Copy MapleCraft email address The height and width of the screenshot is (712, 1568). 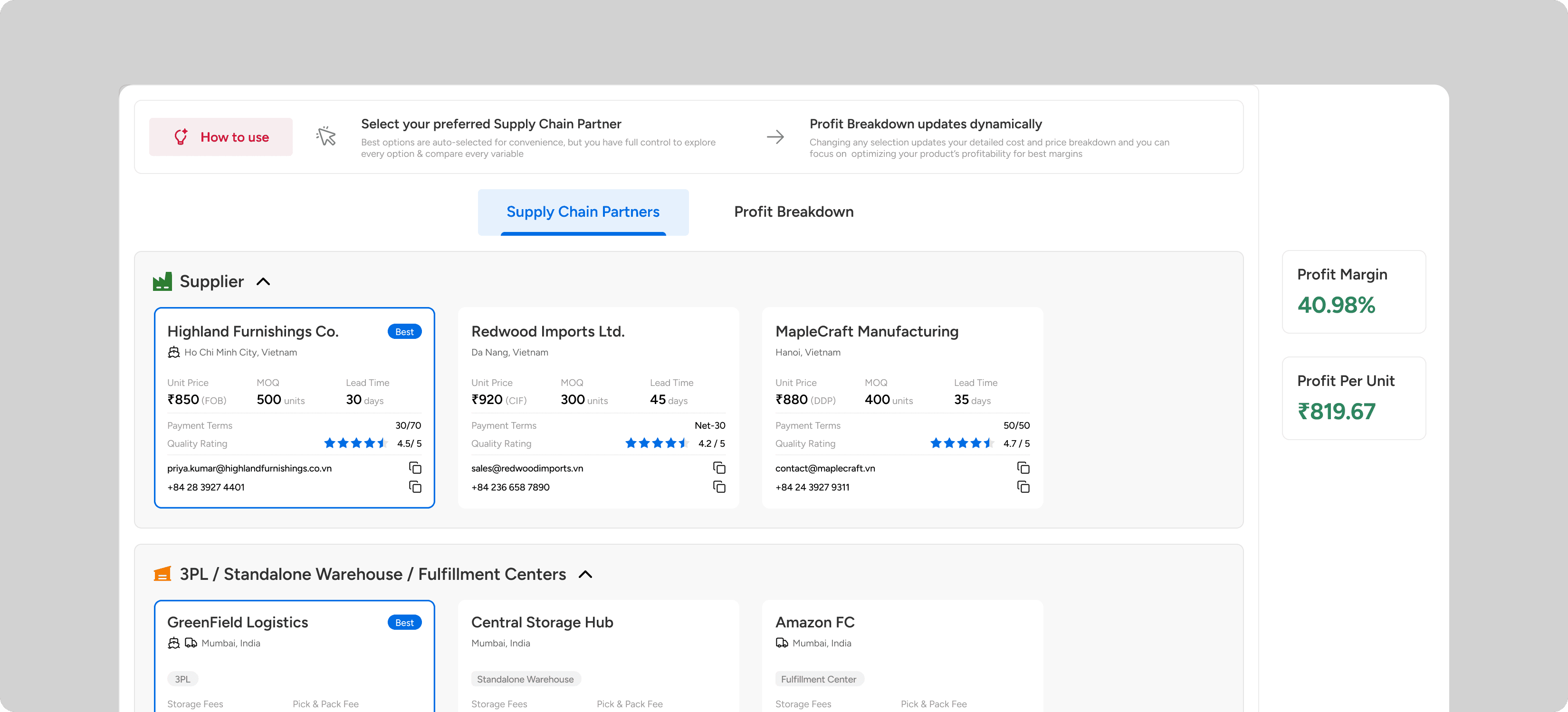click(x=1023, y=468)
